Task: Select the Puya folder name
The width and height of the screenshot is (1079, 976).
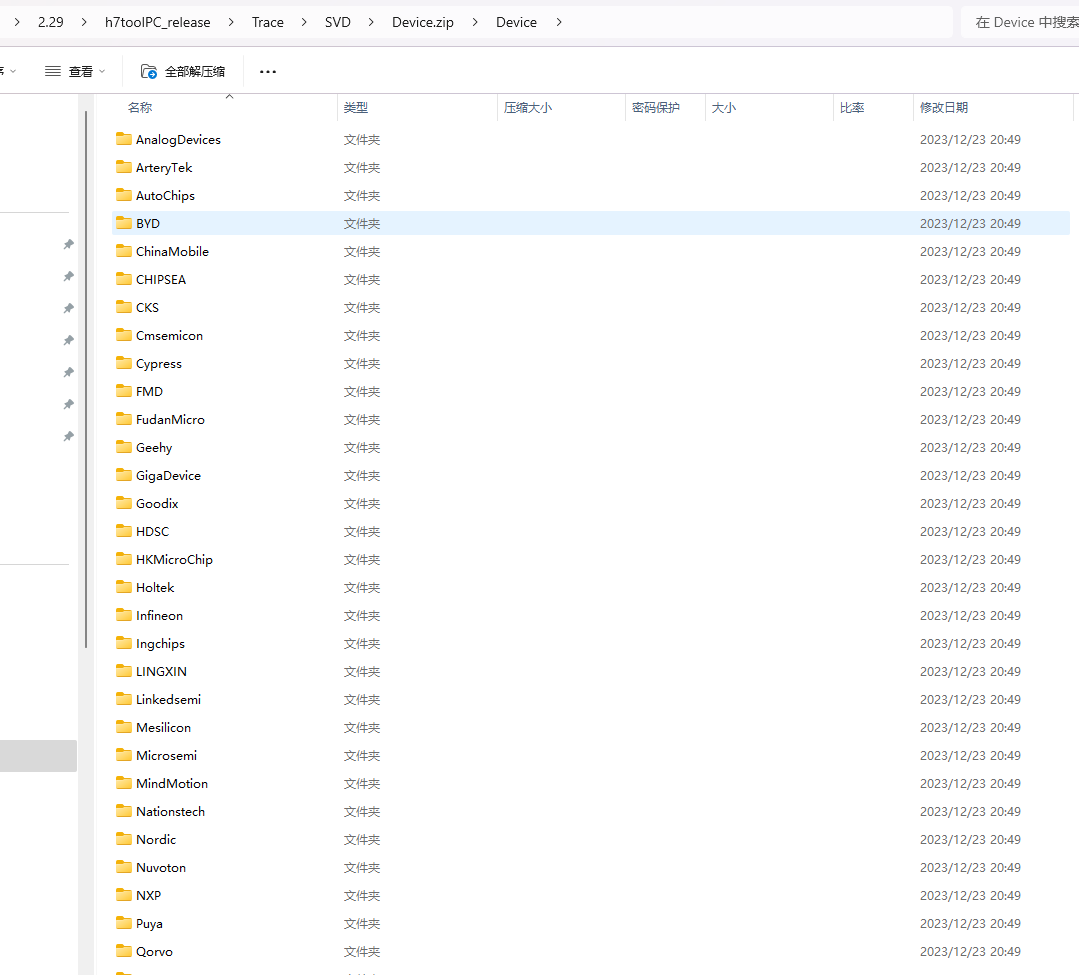Action: point(149,924)
